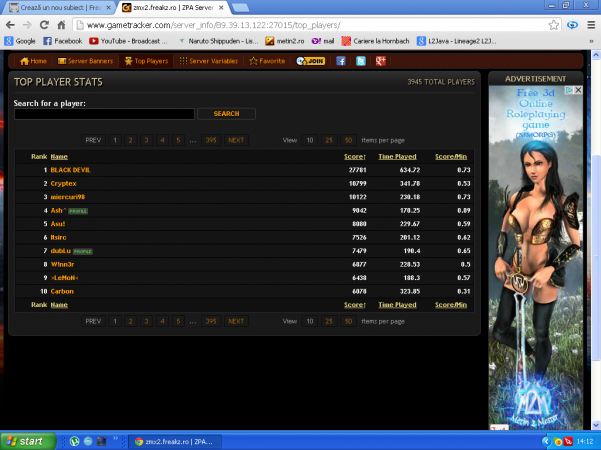The width and height of the screenshot is (601, 450).
Task: Close the advertisement with the X icon
Action: 578,90
